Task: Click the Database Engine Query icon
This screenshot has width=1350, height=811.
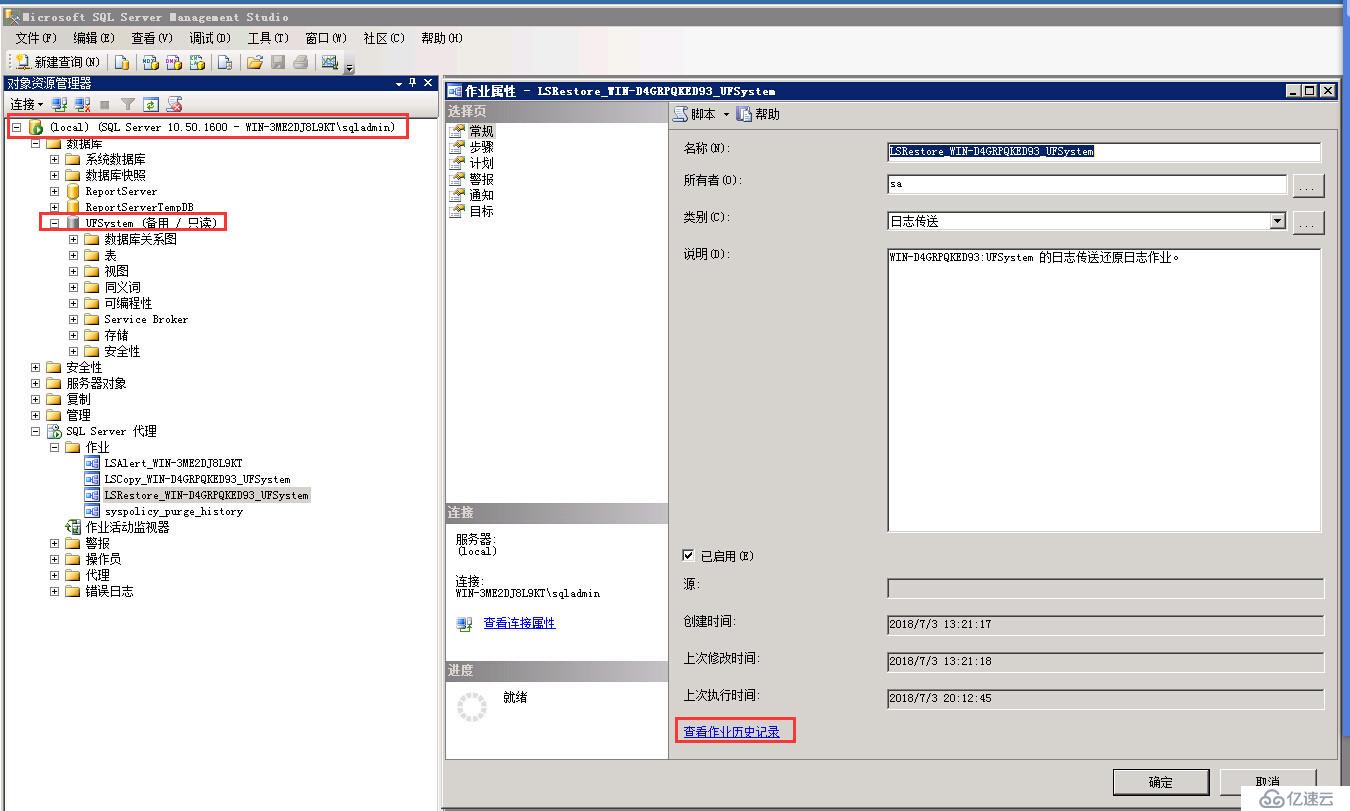Action: (x=122, y=62)
